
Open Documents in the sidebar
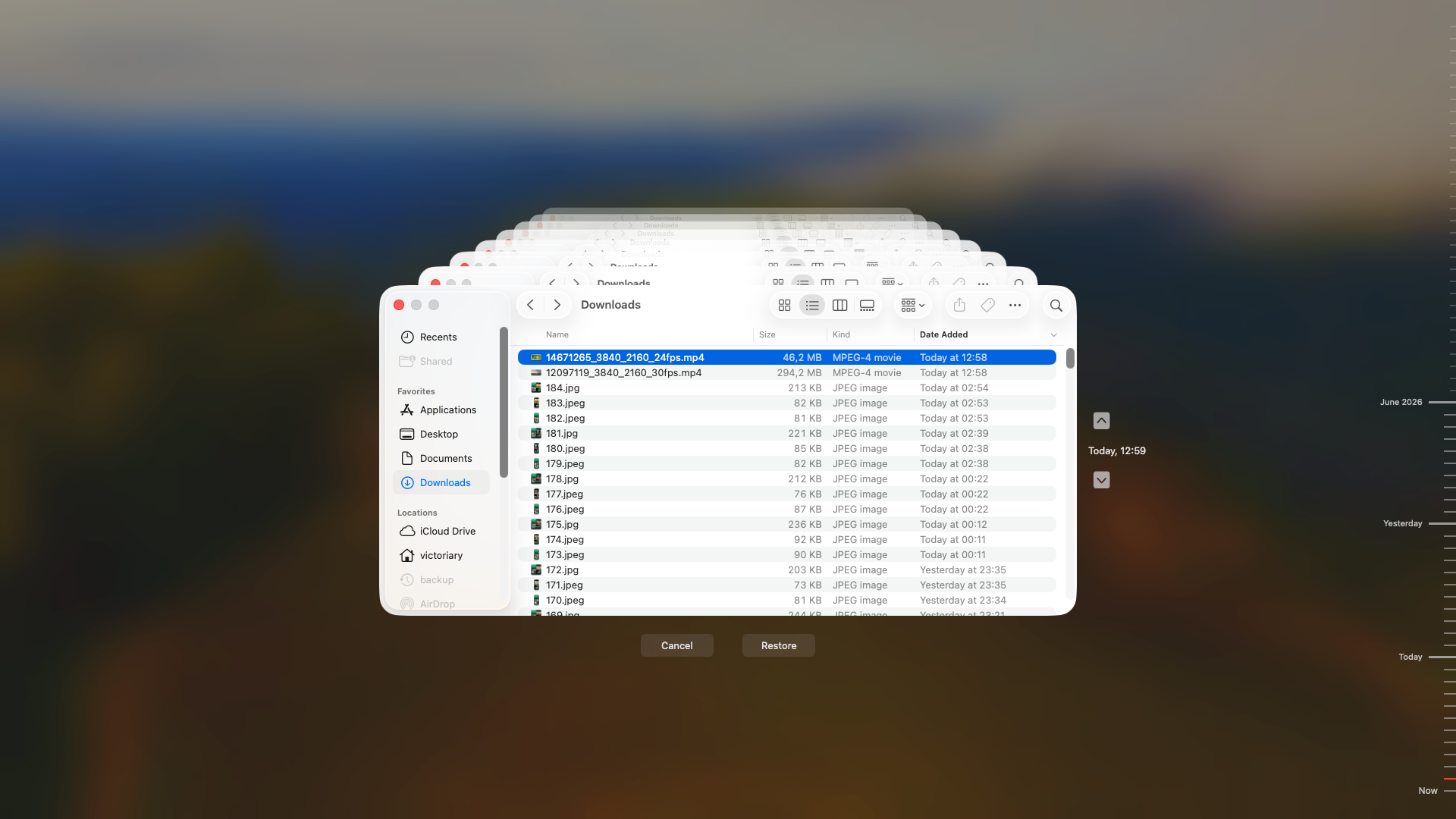click(441, 458)
